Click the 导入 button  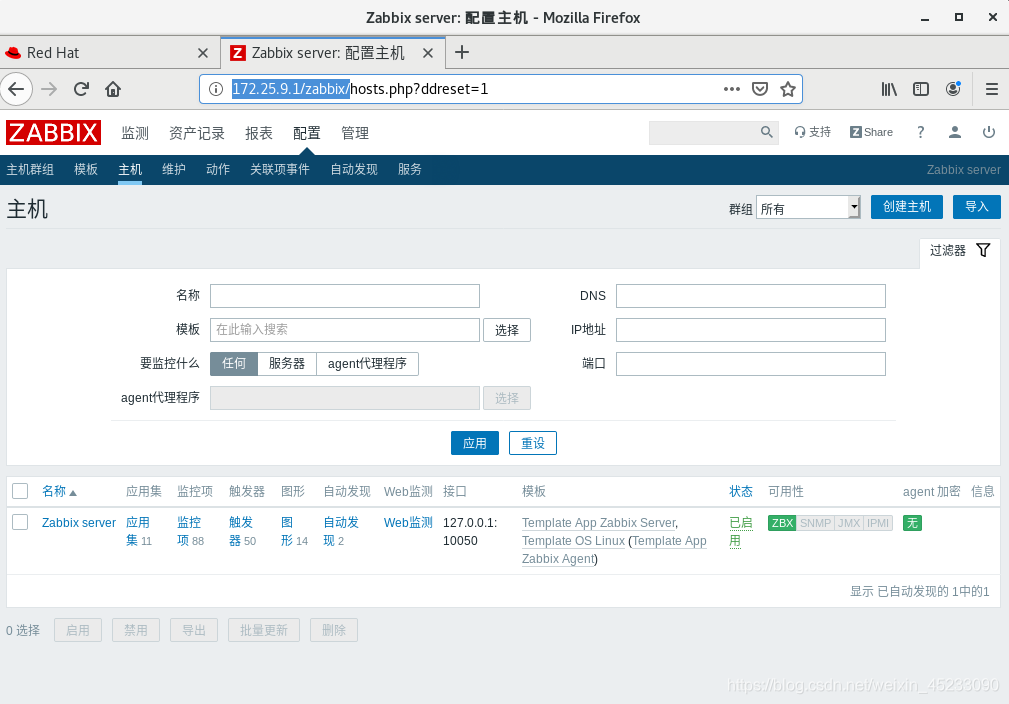pyautogui.click(x=977, y=207)
